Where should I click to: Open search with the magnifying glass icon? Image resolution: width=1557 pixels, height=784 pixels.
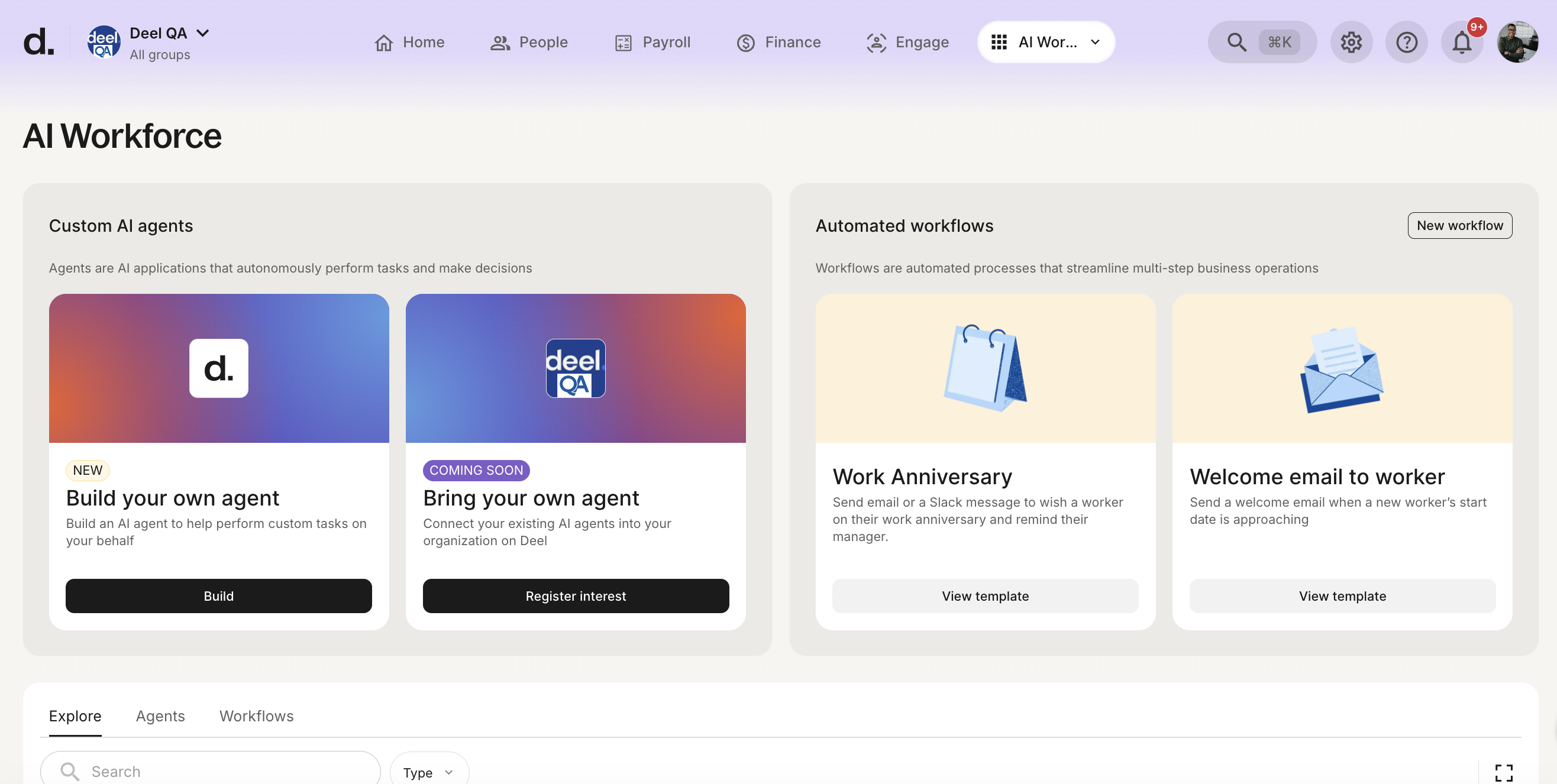coord(1236,41)
